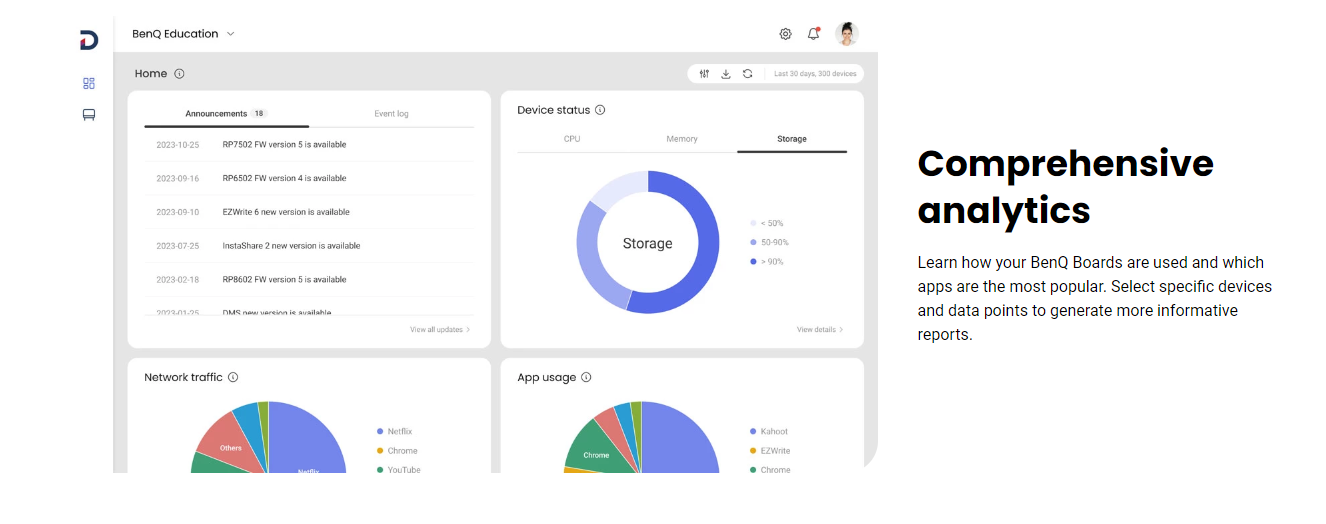
Task: Click info icon beside Network traffic
Action: [x=233, y=377]
